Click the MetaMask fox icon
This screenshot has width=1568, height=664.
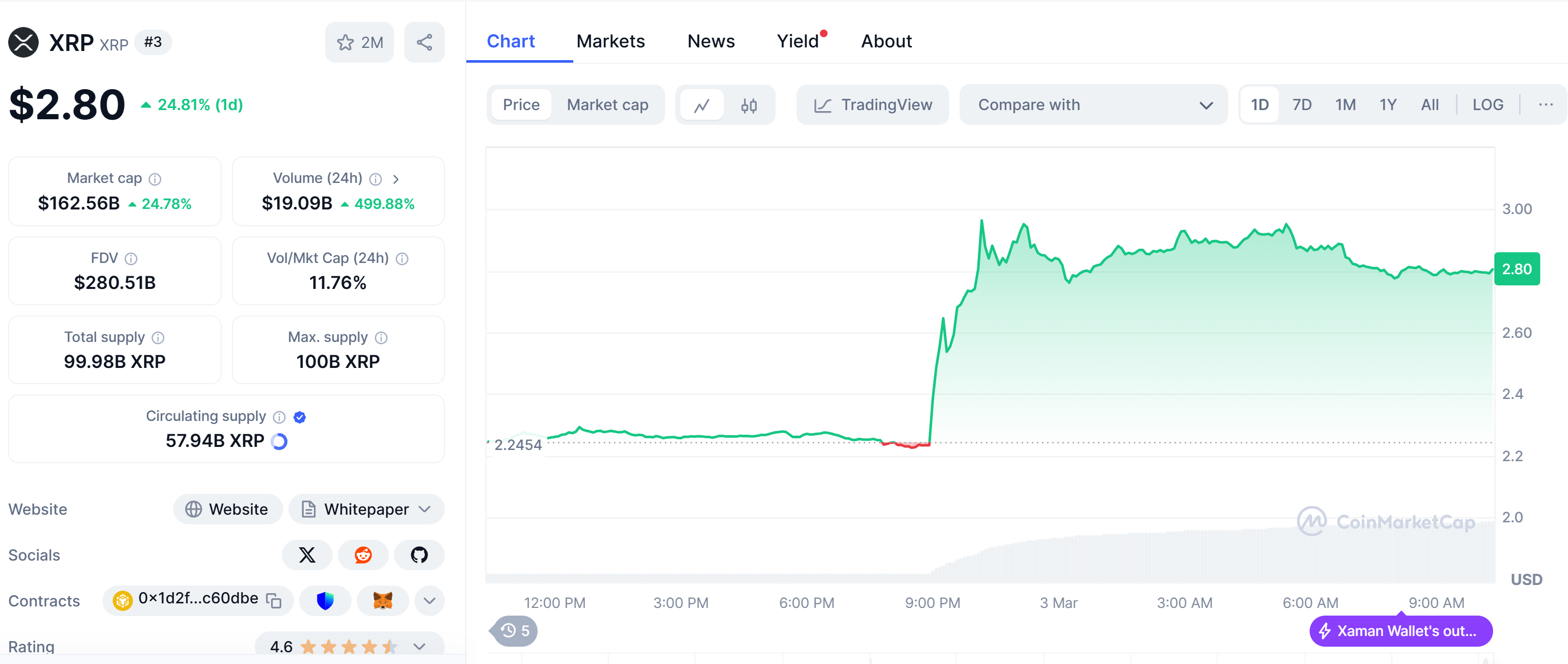coord(382,601)
